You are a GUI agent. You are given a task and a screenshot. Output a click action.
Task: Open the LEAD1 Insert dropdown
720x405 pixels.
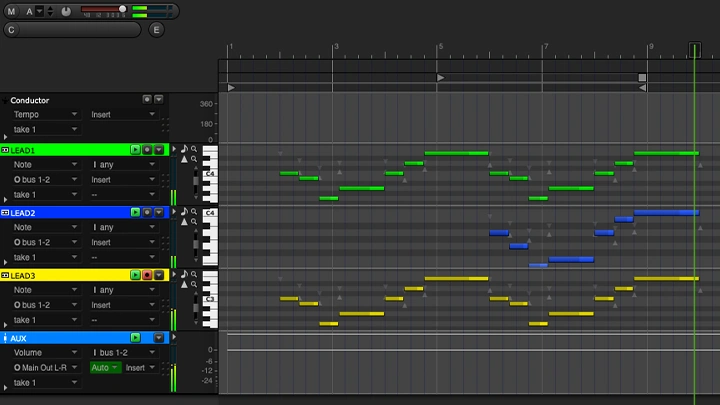(123, 180)
